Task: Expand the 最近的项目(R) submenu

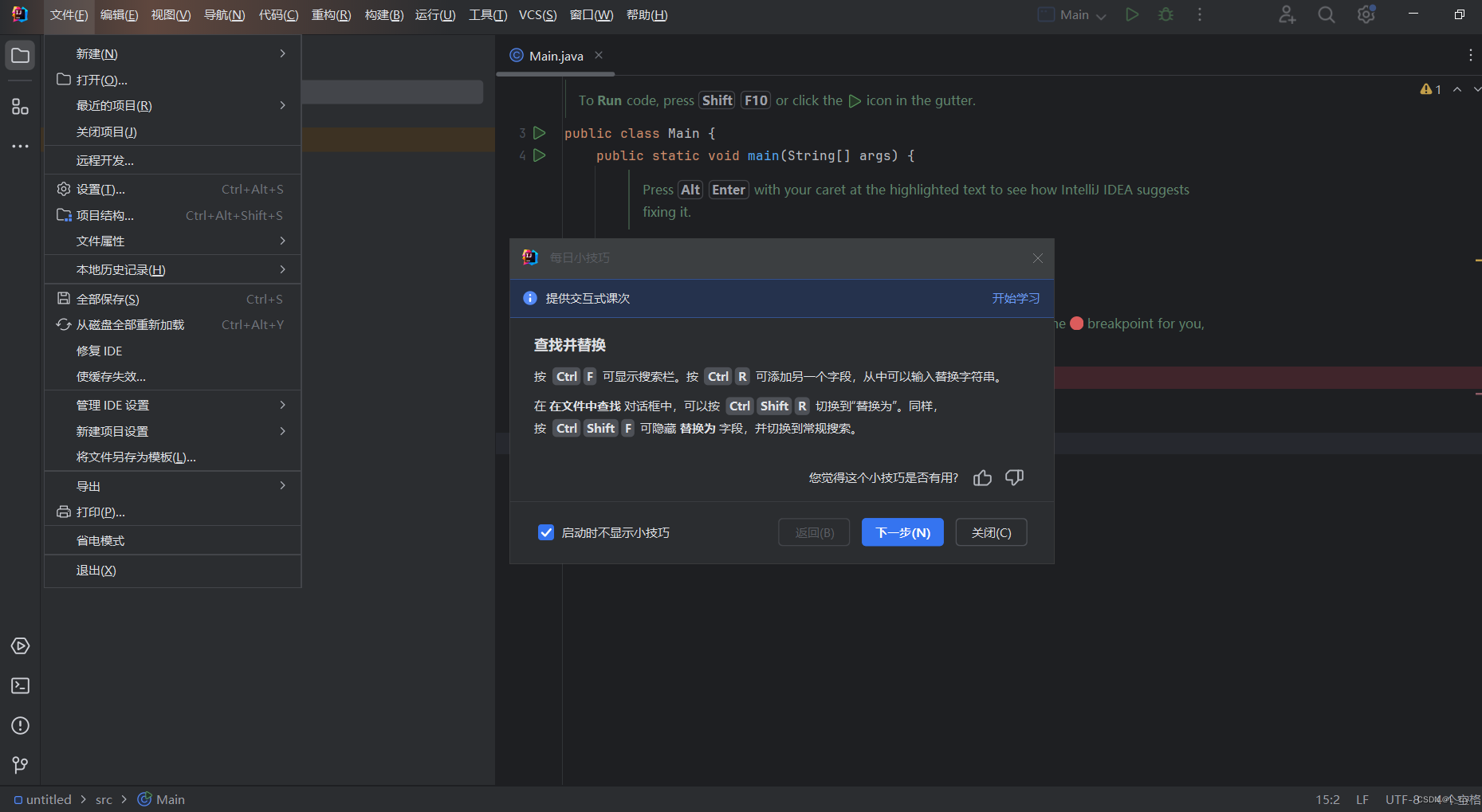Action: 172,105
